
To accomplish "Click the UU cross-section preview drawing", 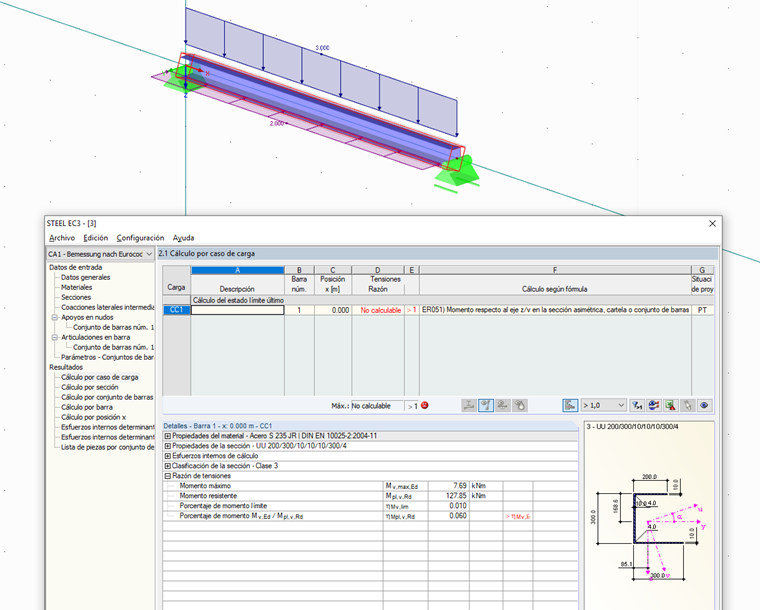I will tap(649, 528).
